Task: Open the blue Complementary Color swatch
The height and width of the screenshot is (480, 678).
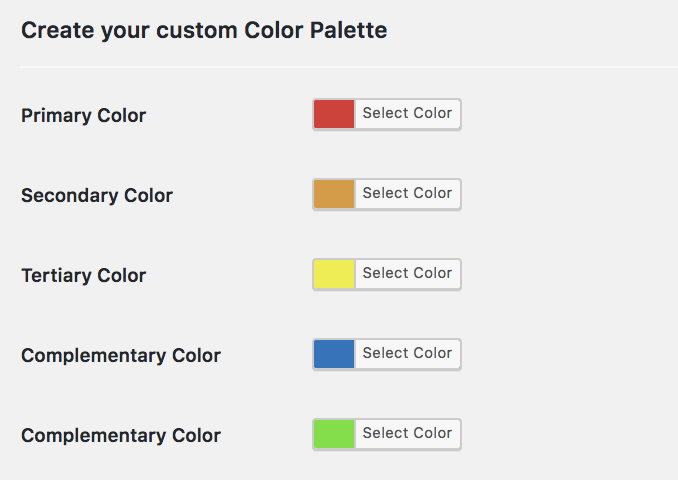Action: click(x=334, y=354)
